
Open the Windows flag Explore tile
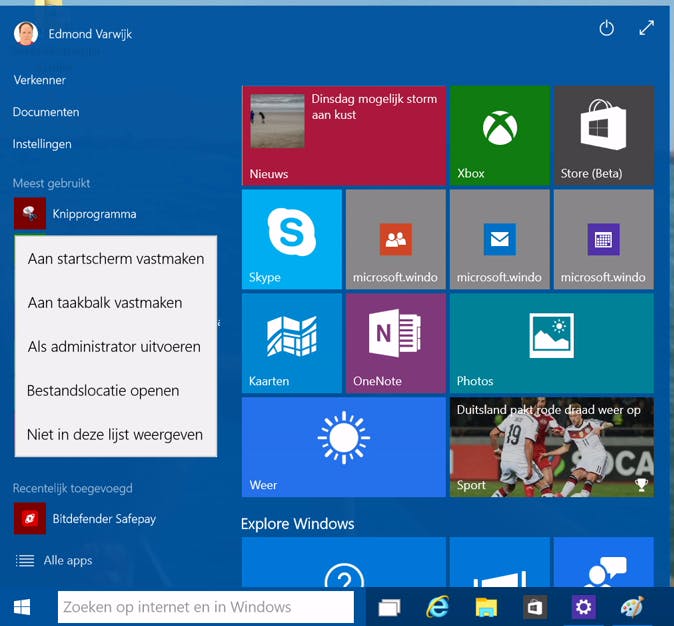(500, 562)
